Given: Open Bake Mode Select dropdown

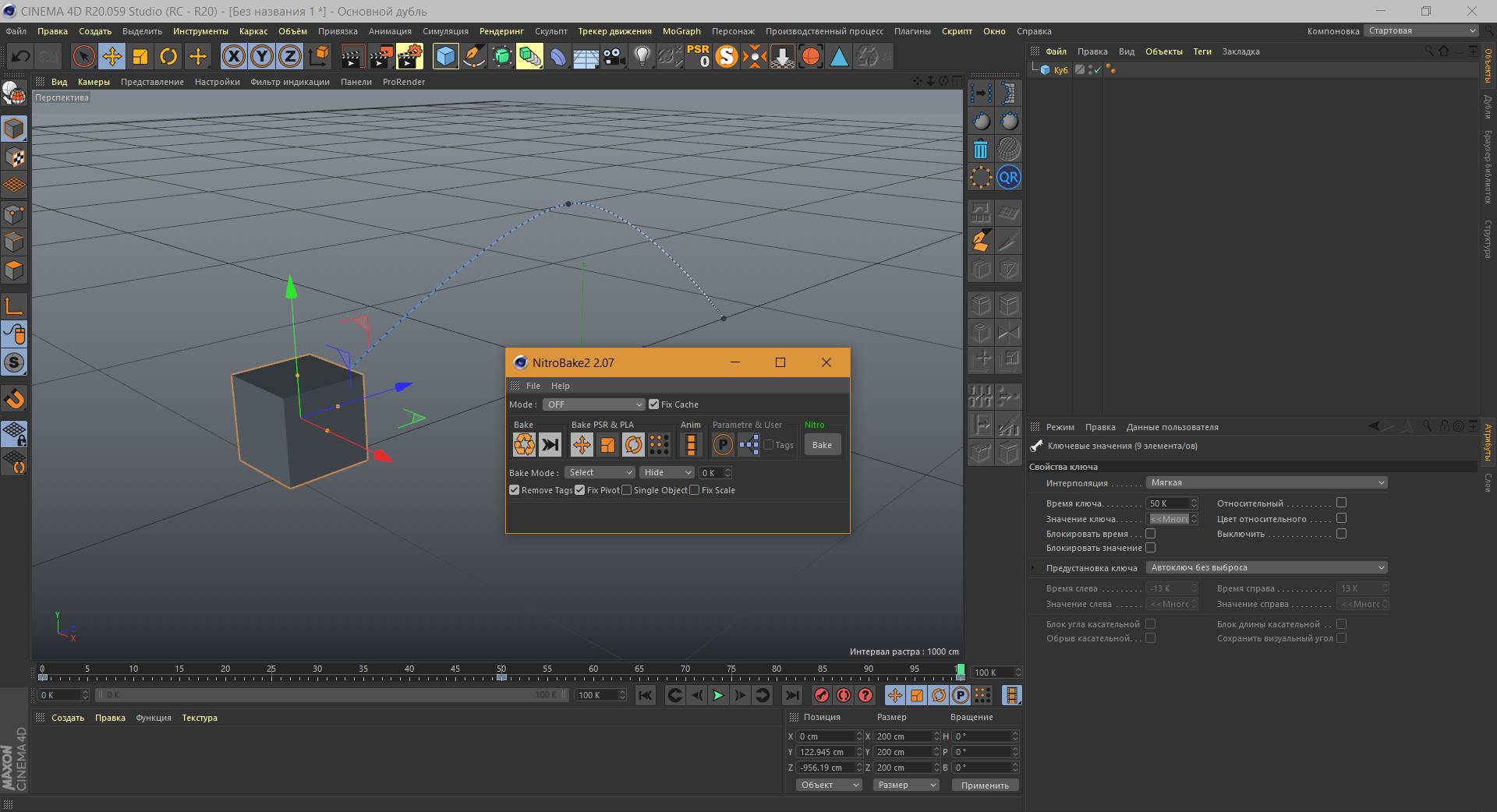Looking at the screenshot, I should (x=599, y=473).
